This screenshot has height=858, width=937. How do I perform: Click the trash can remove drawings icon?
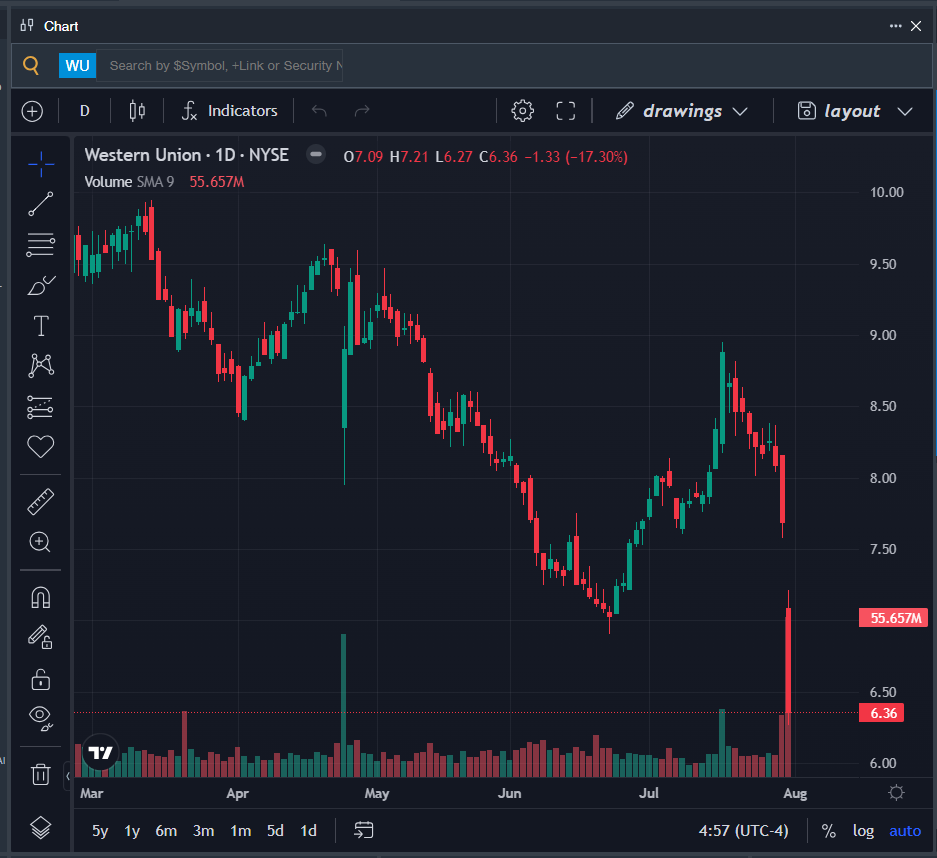pyautogui.click(x=41, y=774)
